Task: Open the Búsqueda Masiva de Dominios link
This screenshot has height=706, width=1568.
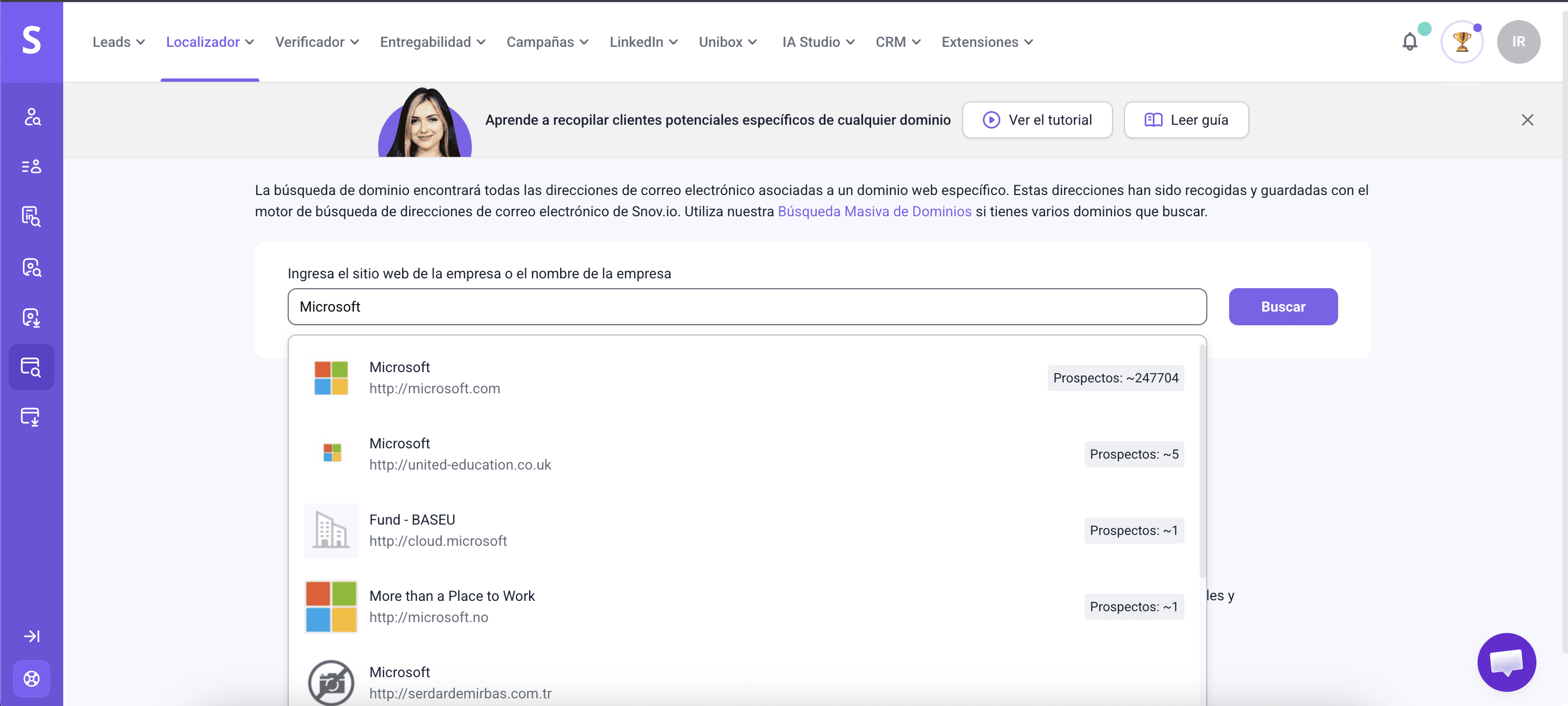Action: pos(874,211)
